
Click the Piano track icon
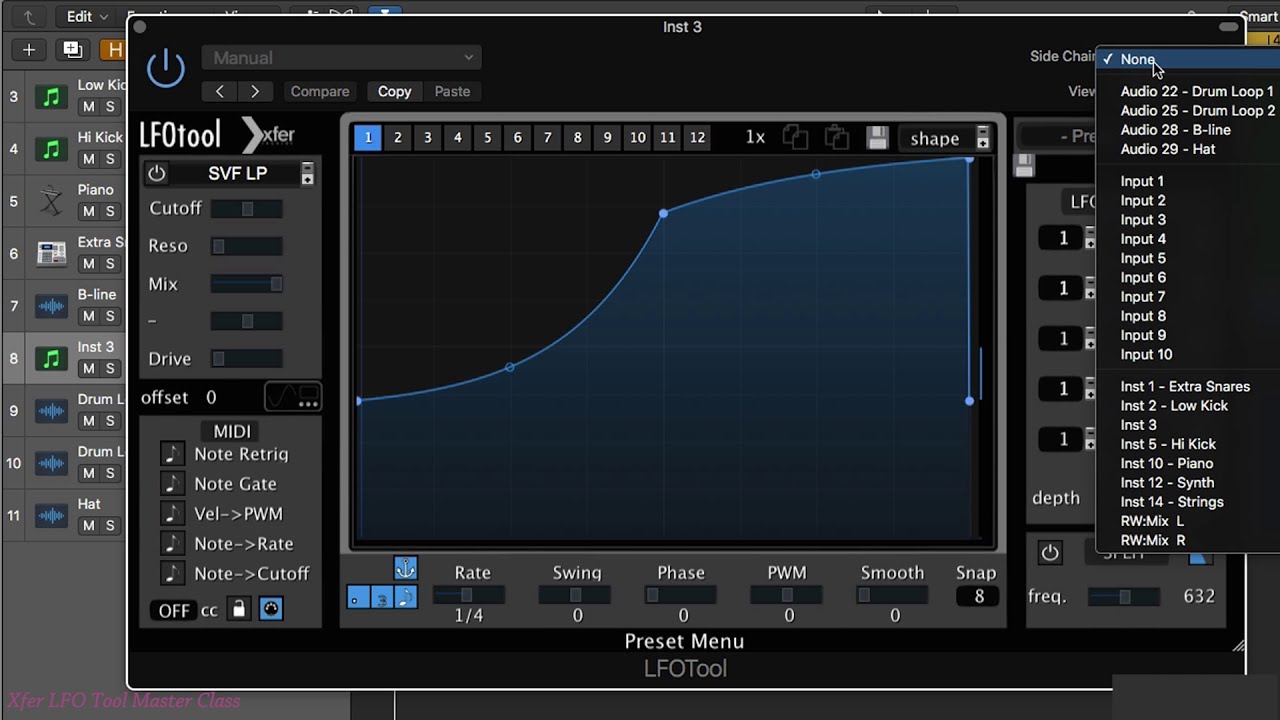[x=51, y=201]
